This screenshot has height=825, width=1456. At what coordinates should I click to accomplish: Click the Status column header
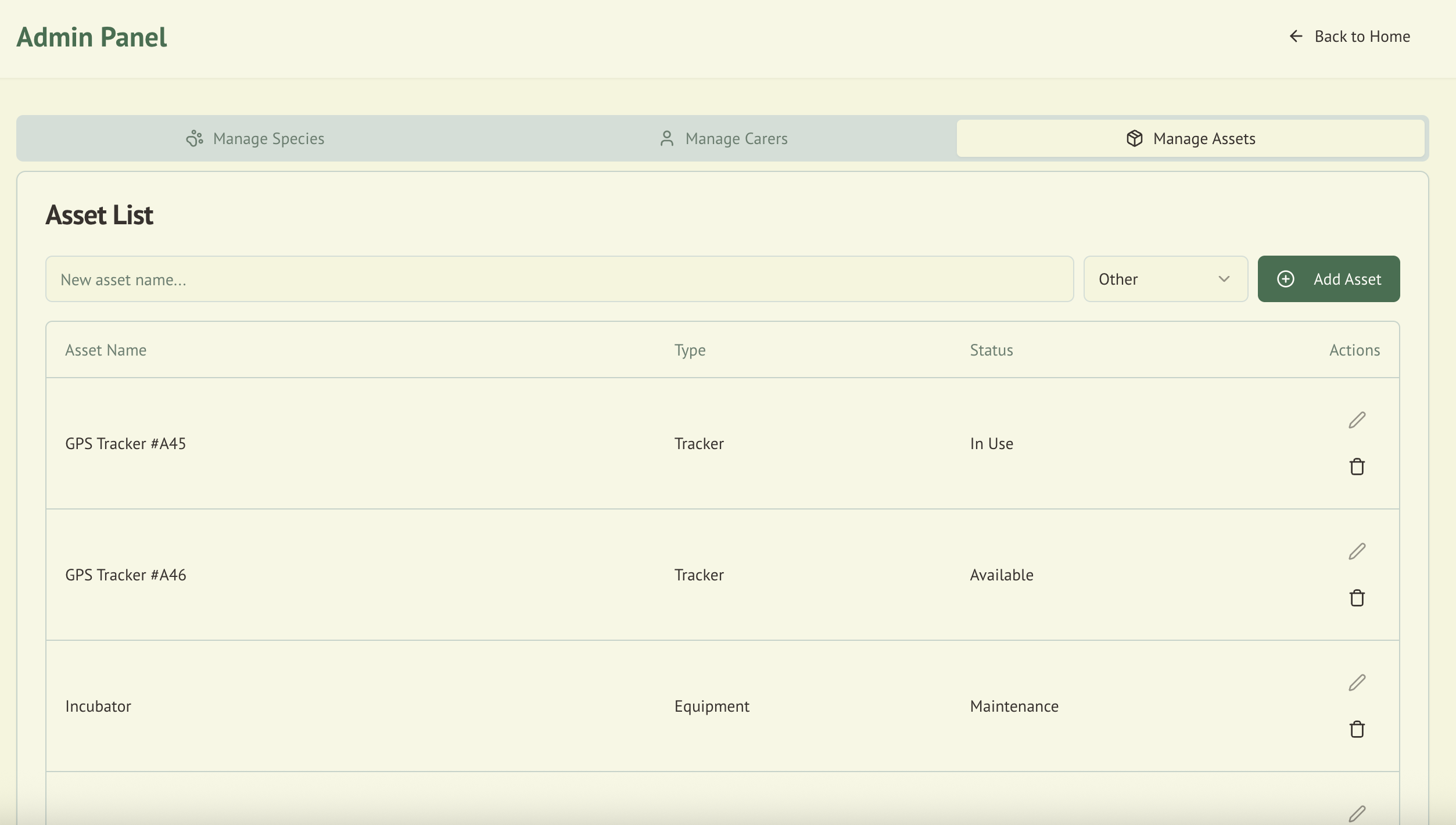coord(991,350)
